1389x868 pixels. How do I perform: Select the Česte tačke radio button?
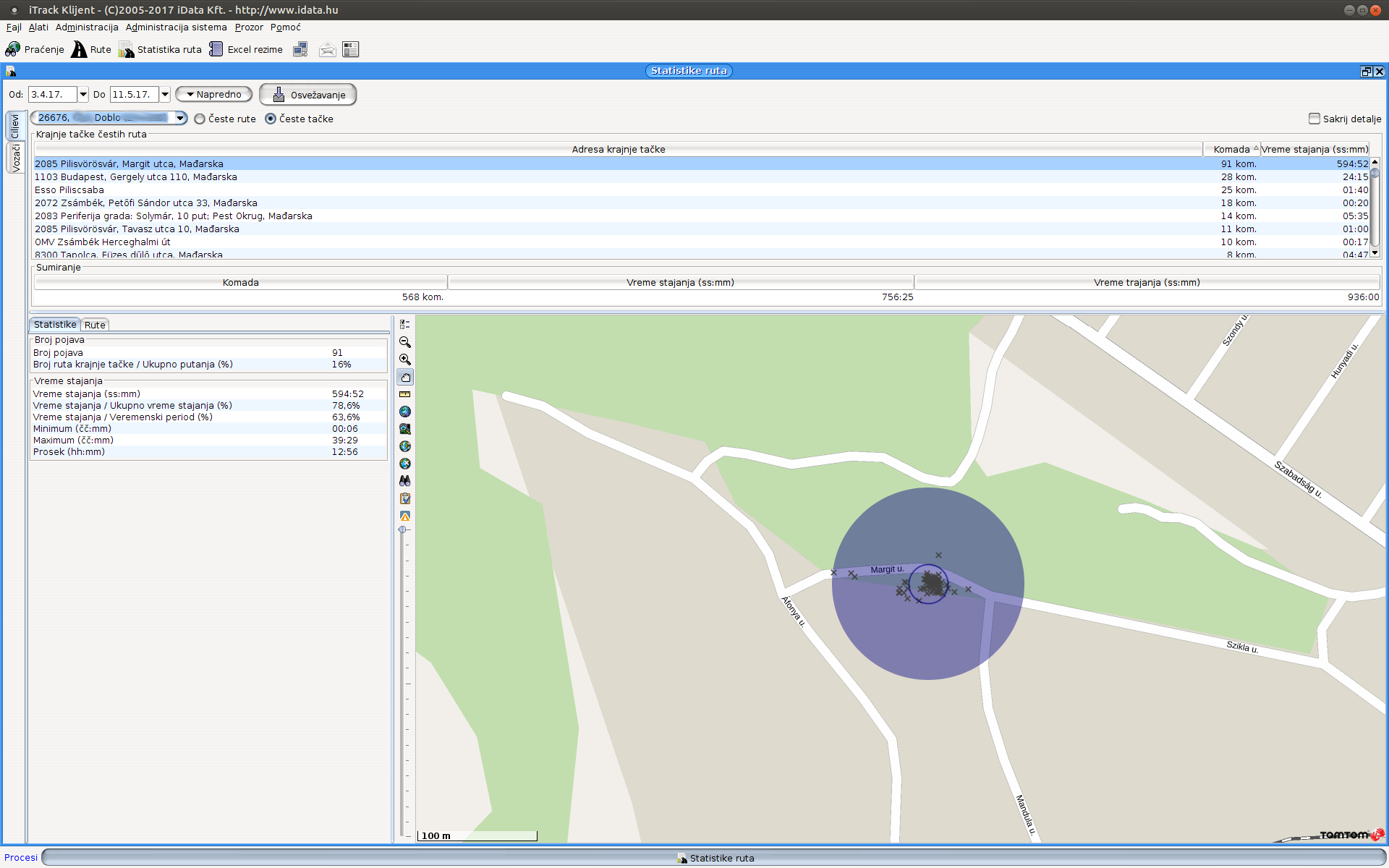coord(271,119)
